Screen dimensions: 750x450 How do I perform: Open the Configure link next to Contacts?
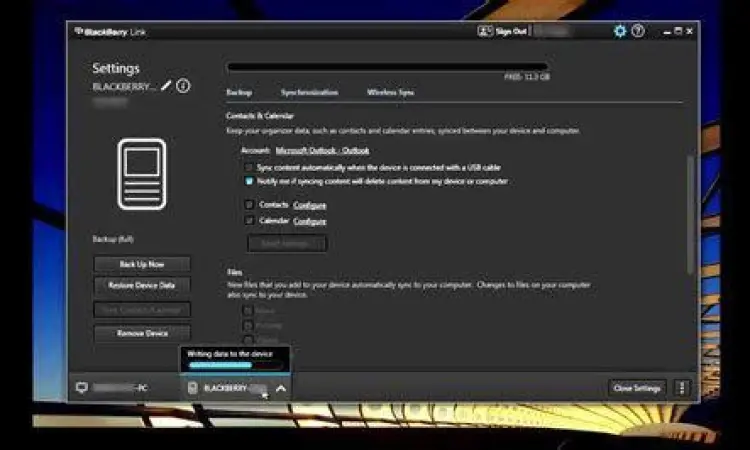pos(309,205)
